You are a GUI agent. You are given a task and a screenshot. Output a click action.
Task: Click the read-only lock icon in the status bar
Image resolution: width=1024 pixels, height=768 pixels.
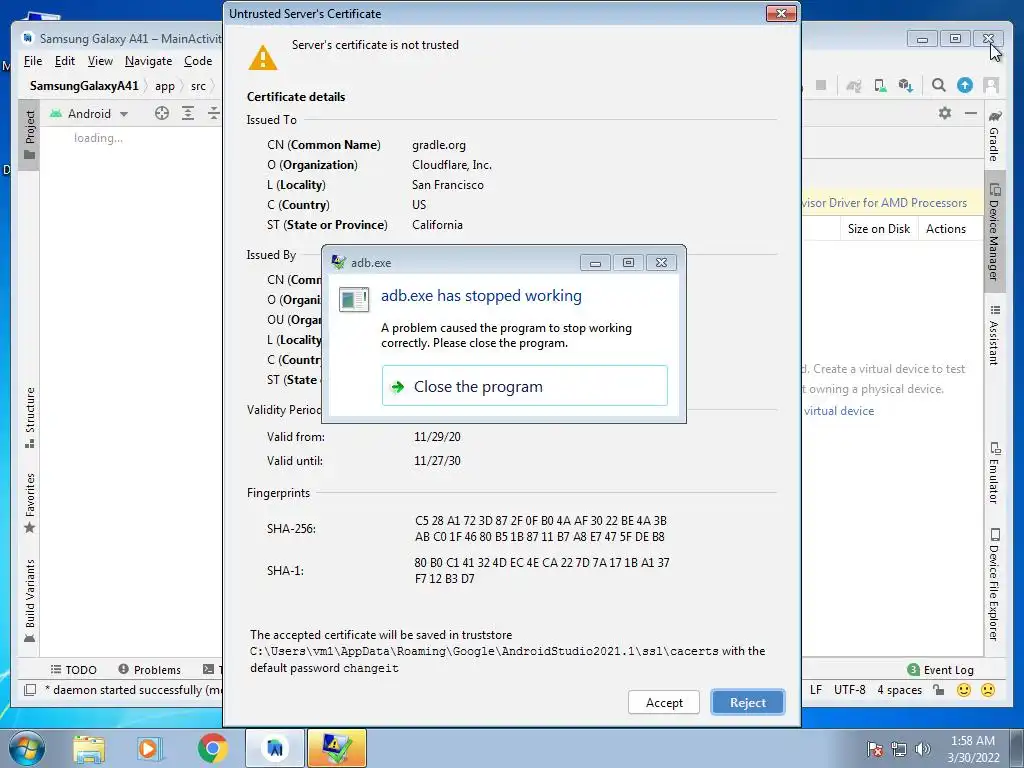(x=938, y=690)
